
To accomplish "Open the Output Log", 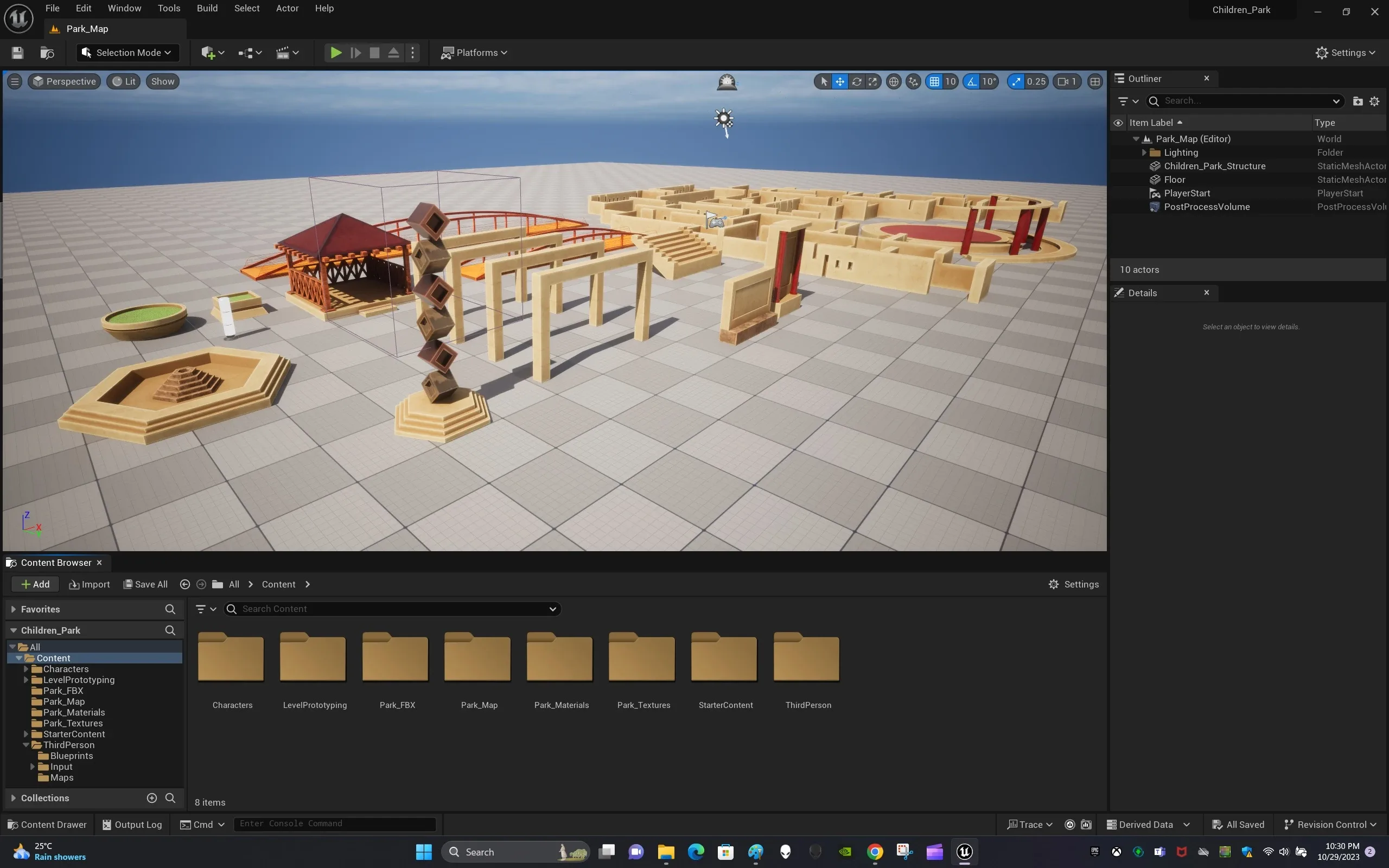I will click(x=132, y=825).
